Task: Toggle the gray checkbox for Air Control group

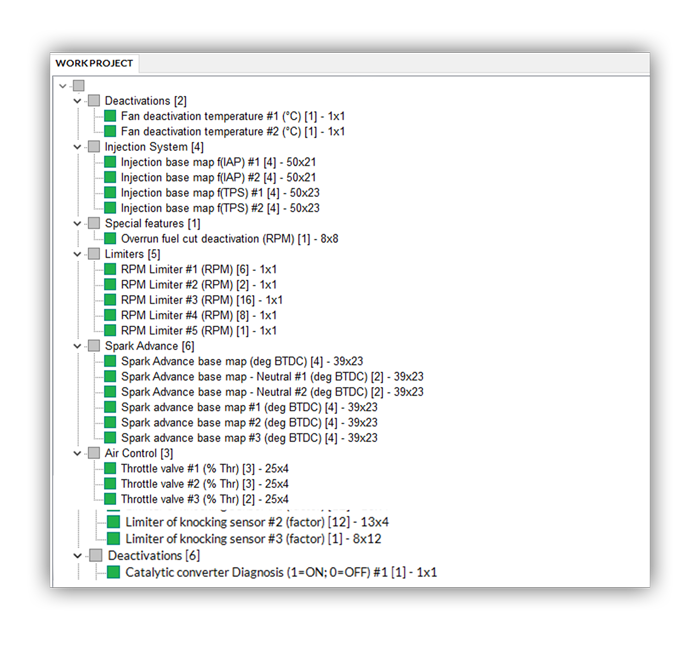Action: [x=94, y=453]
